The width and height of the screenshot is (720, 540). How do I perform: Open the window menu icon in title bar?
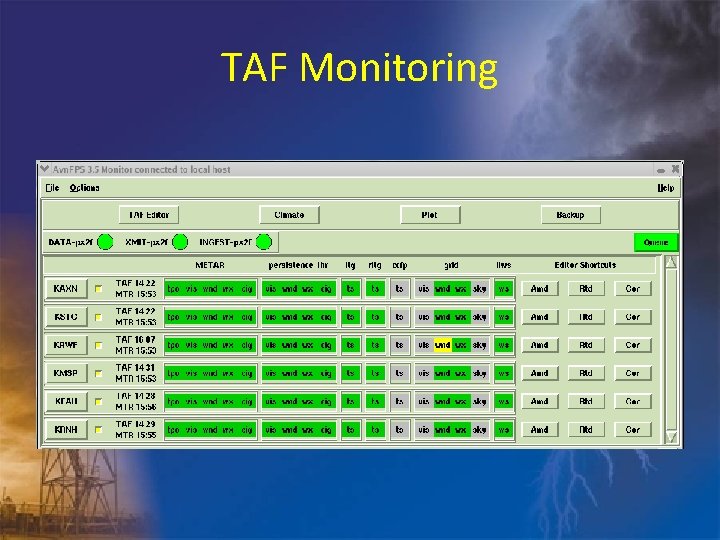(x=45, y=169)
